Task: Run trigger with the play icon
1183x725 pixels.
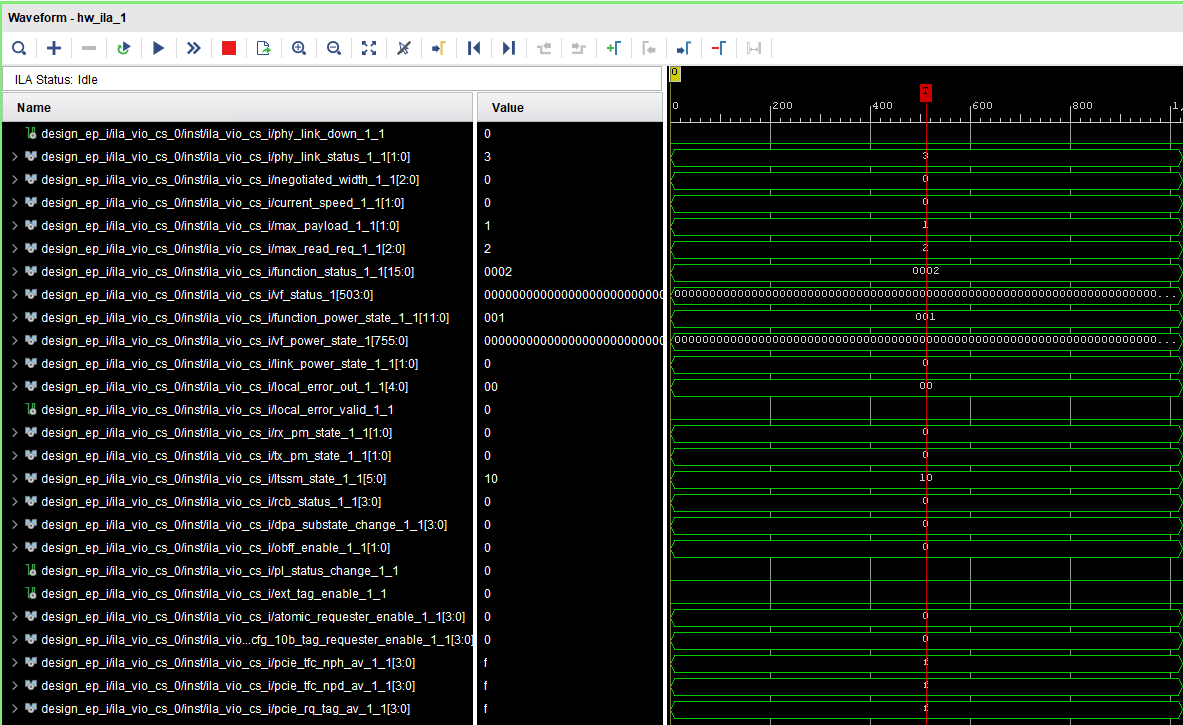Action: 158,48
